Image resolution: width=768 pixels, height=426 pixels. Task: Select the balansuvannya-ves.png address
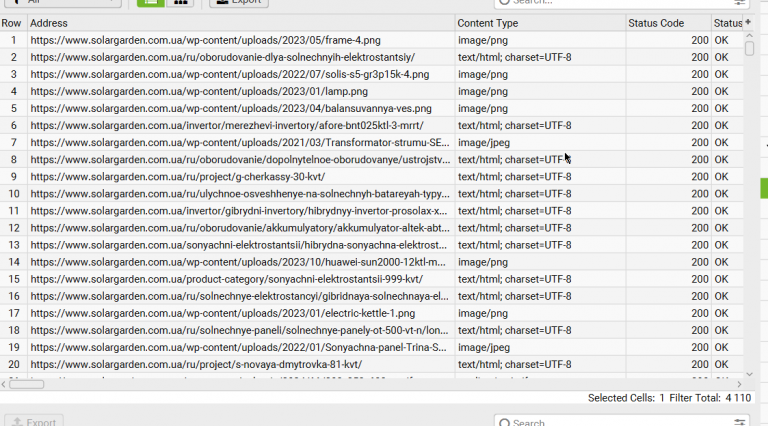[231, 108]
